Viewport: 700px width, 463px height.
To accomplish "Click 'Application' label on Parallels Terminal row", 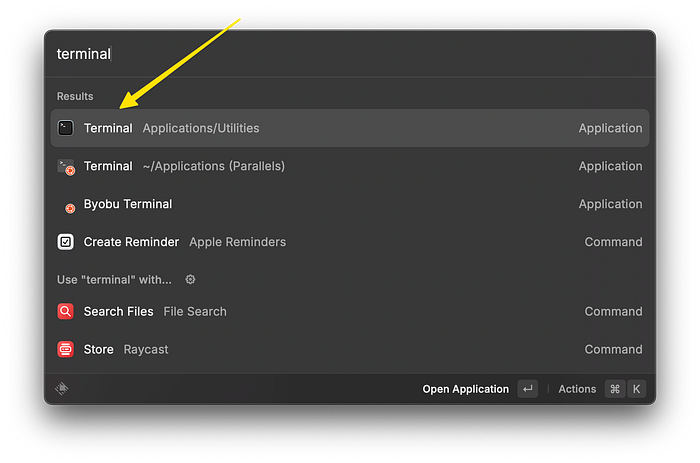I will tap(610, 166).
